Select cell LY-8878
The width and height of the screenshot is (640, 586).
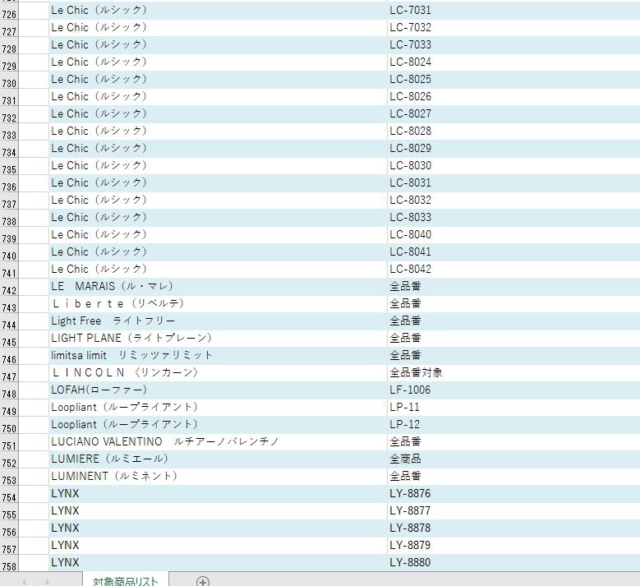coord(513,528)
